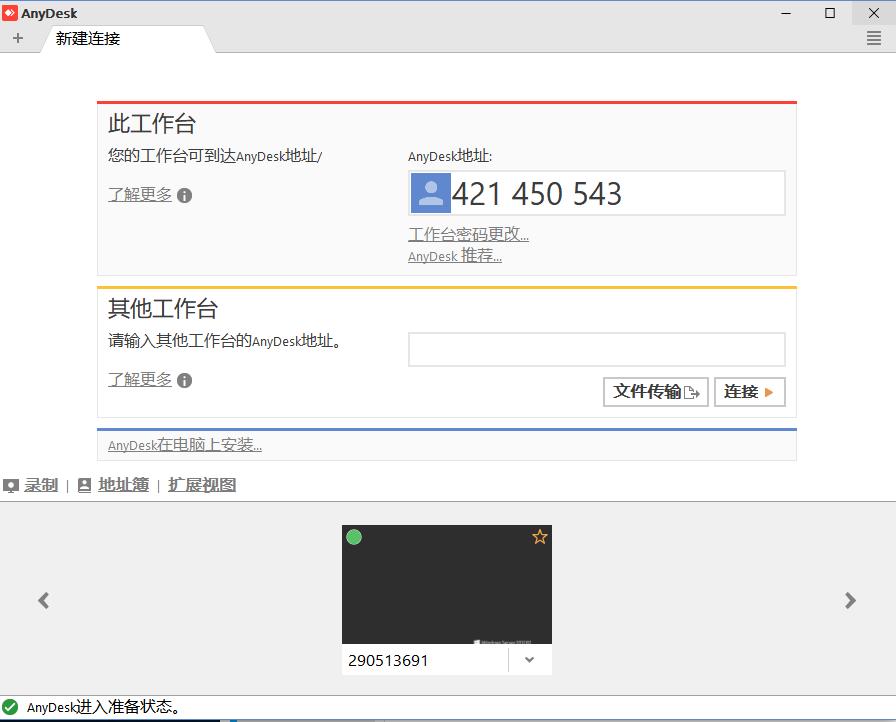The image size is (896, 722).
Task: Open AnyDesk在电脑上安装 link
Action: [x=185, y=445]
